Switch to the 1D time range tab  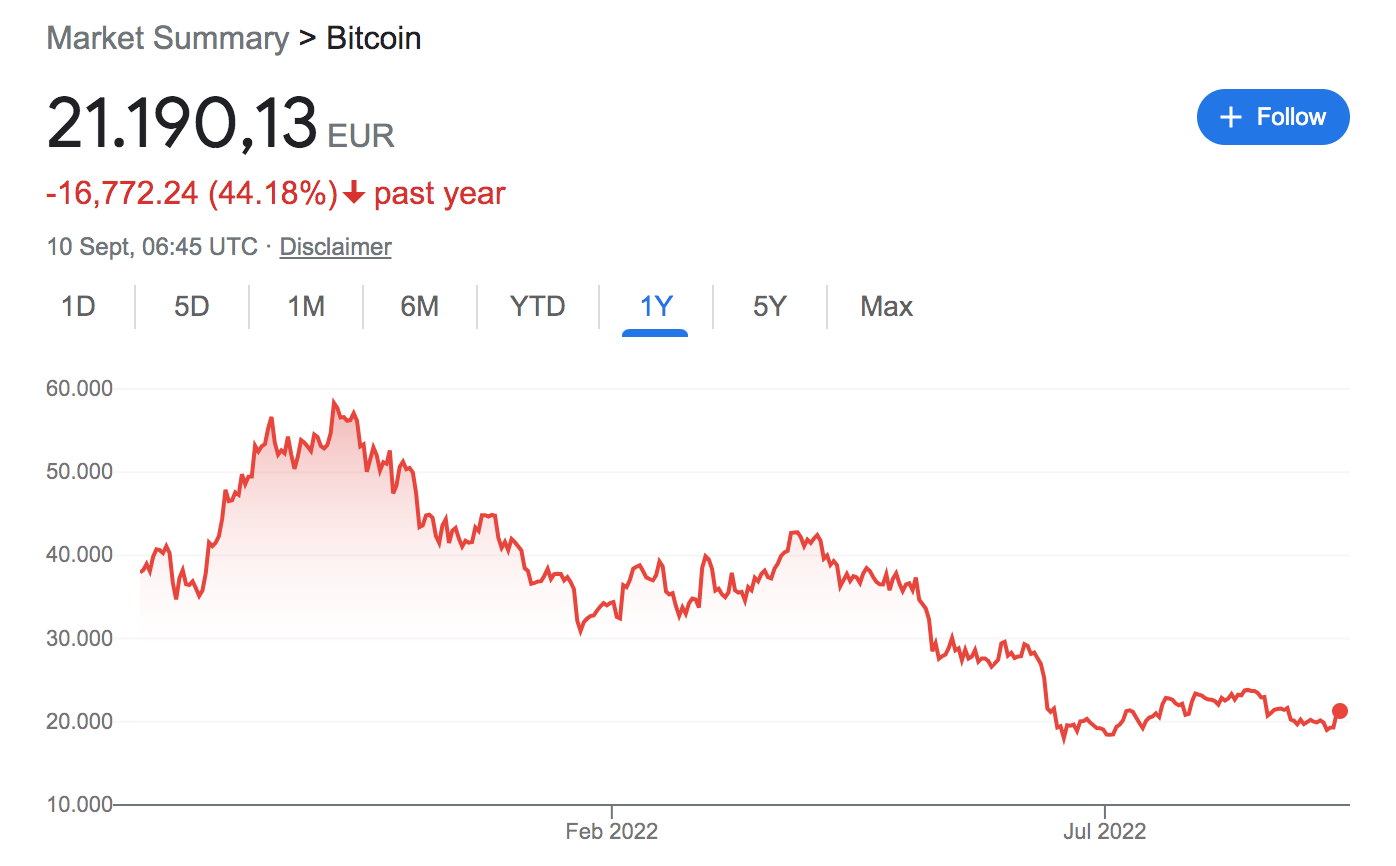point(78,306)
